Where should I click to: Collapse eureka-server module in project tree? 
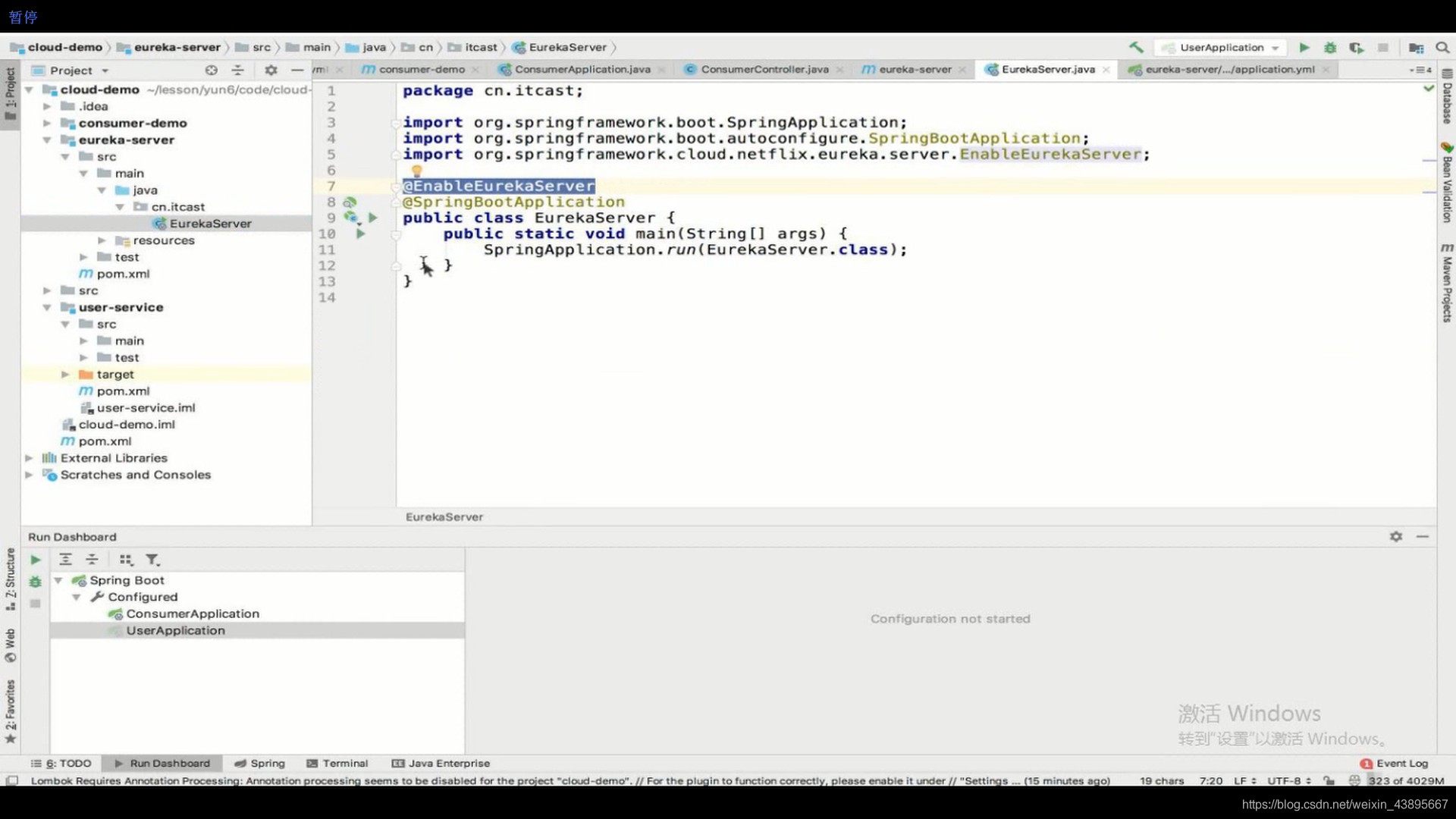(x=47, y=140)
